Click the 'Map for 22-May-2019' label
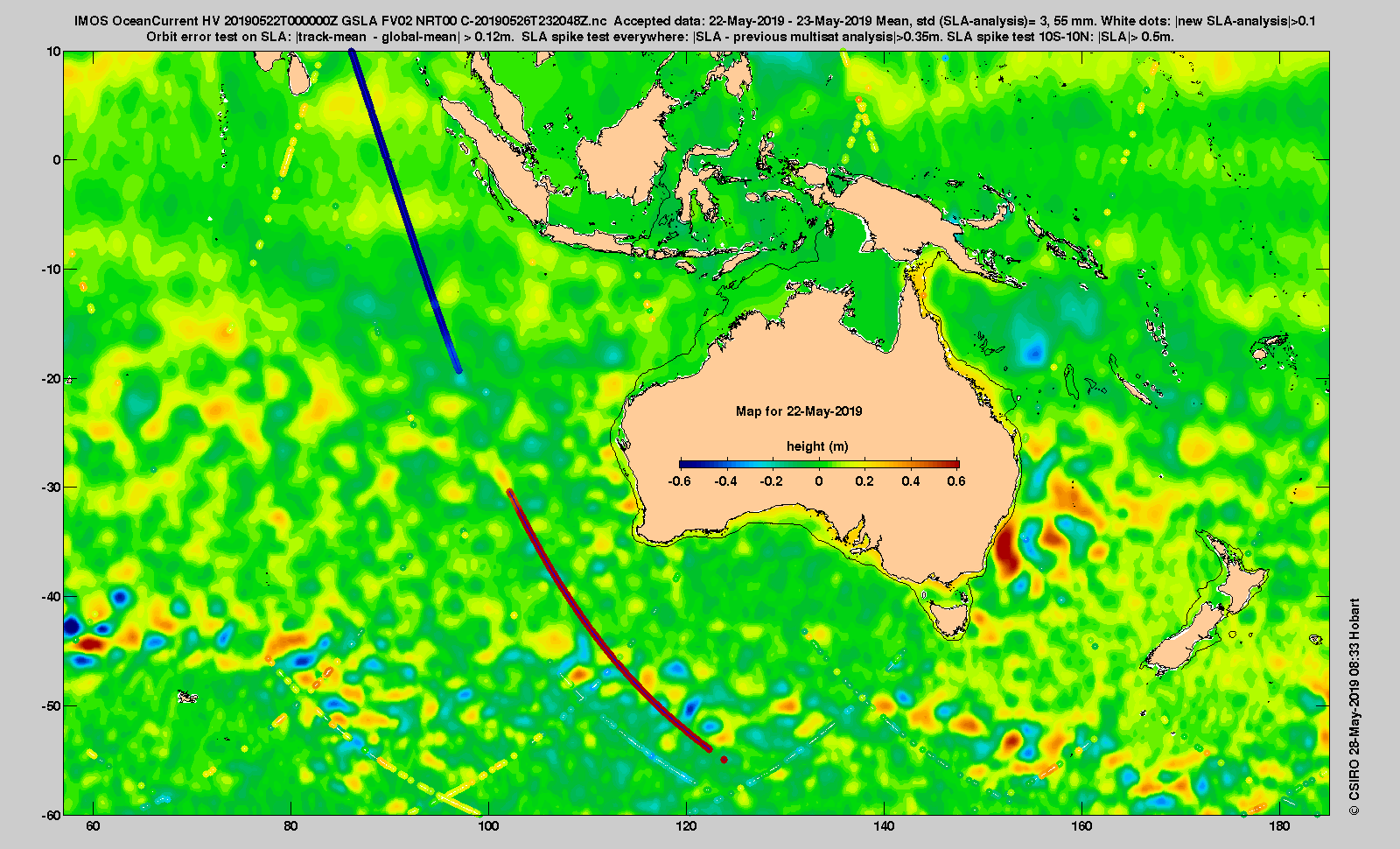The width and height of the screenshot is (1400, 849). pos(799,411)
